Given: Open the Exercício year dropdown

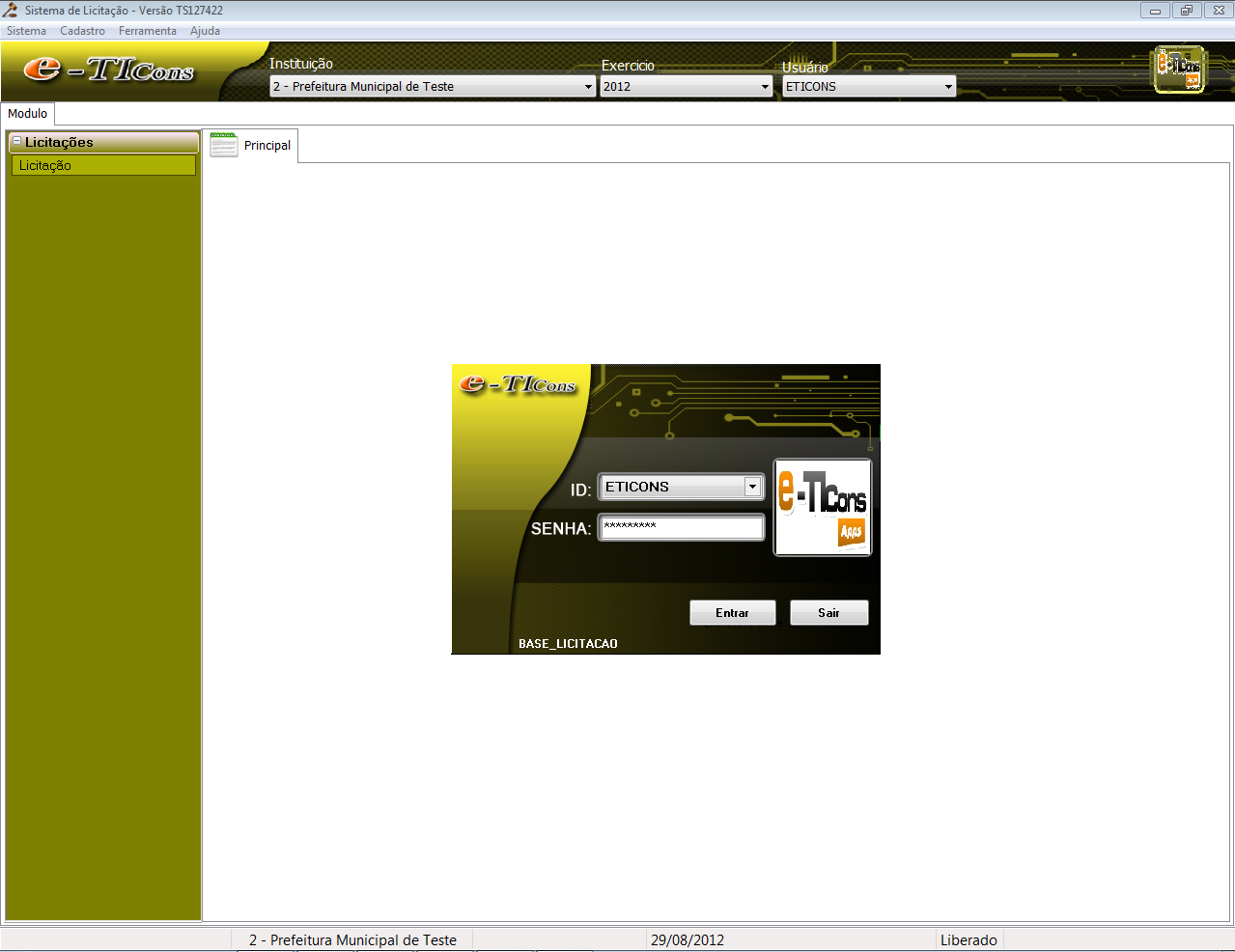Looking at the screenshot, I should tap(765, 87).
